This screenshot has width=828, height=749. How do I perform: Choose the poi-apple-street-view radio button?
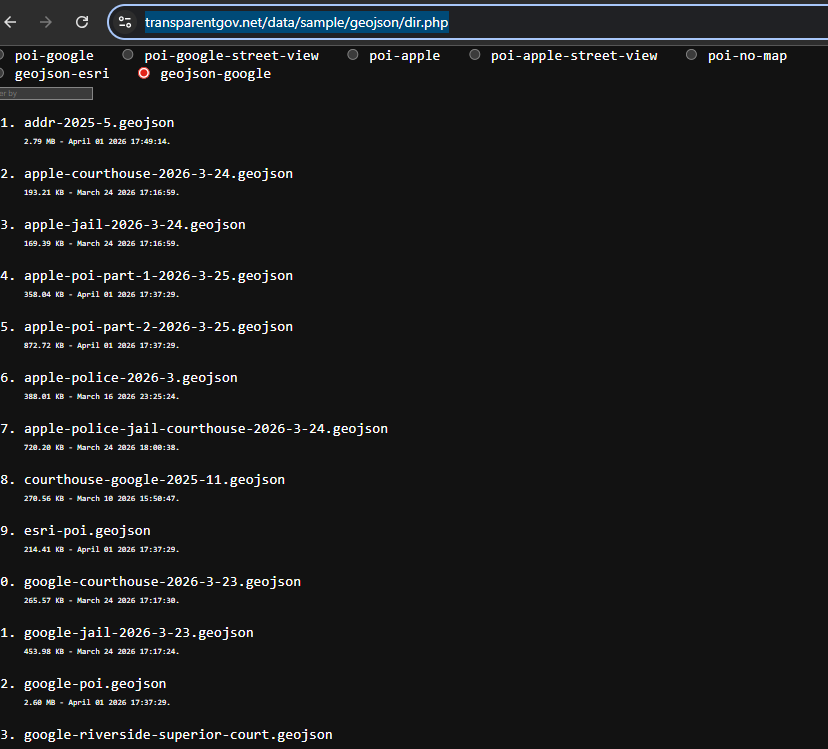[475, 56]
